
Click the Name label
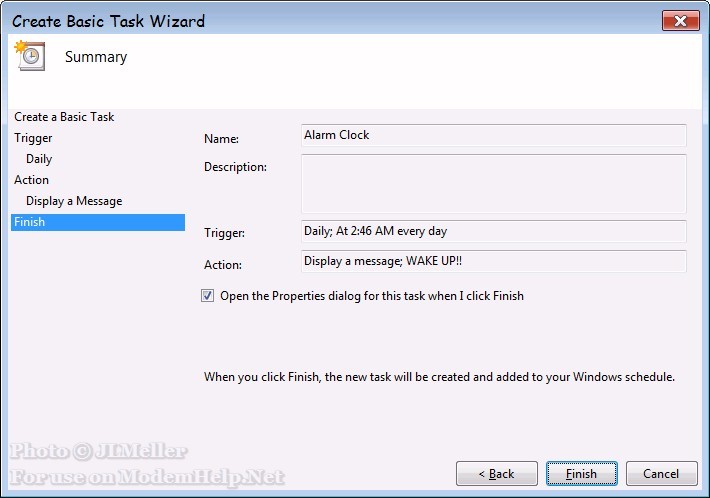point(221,139)
